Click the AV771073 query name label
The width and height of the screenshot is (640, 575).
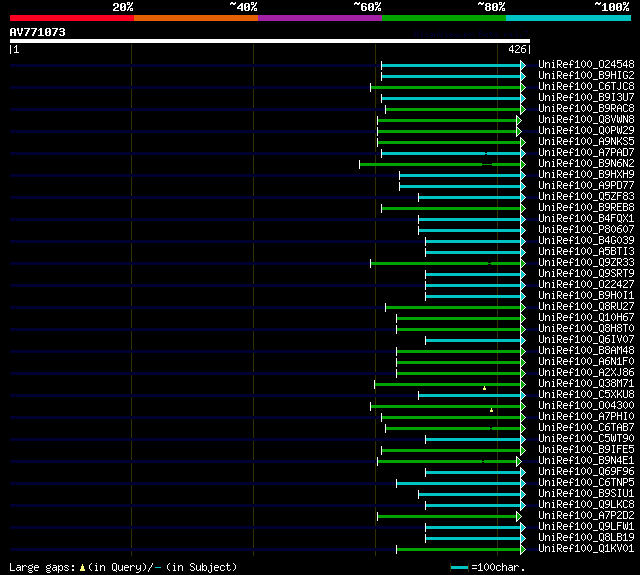click(38, 32)
